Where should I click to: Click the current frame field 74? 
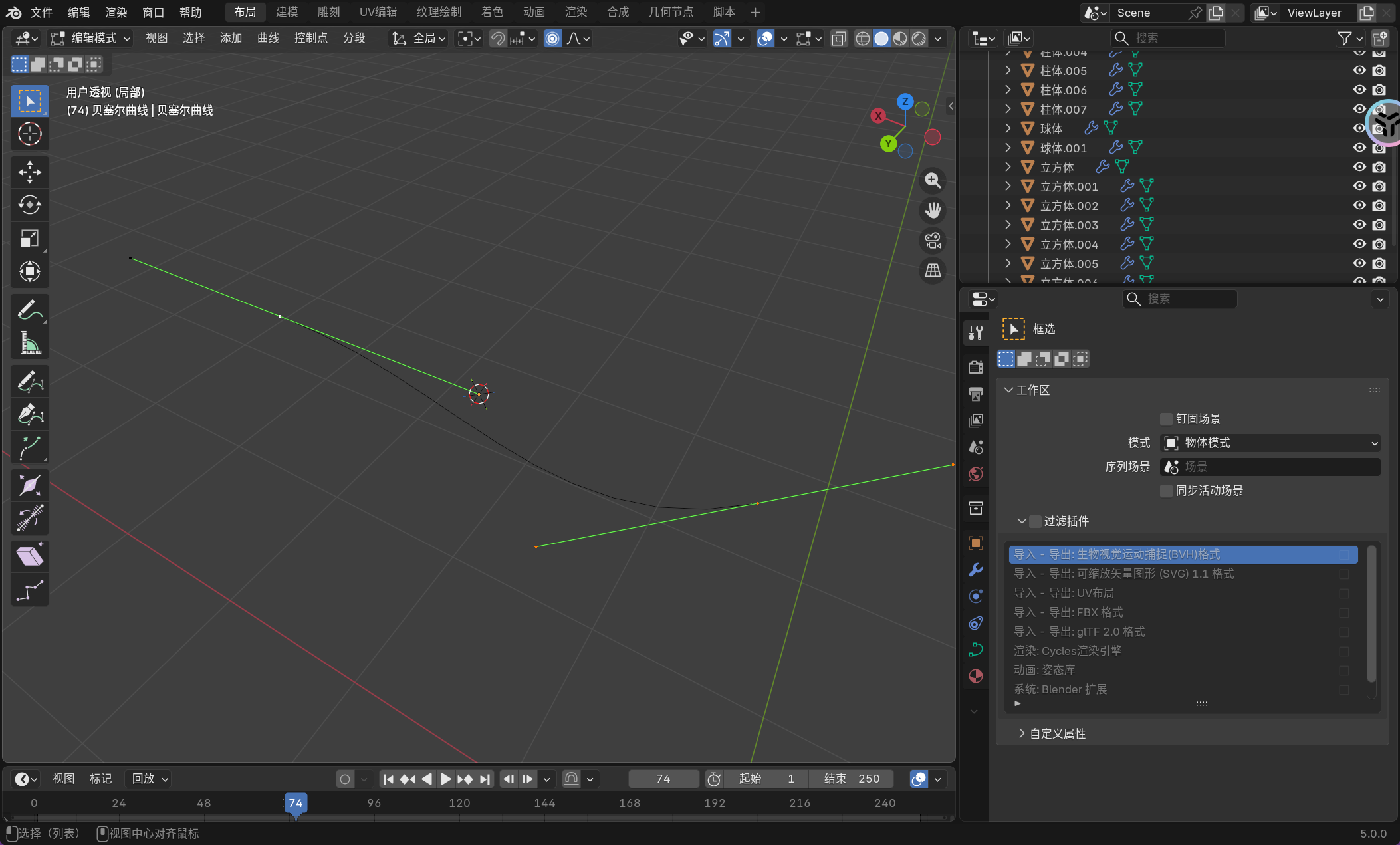(663, 779)
